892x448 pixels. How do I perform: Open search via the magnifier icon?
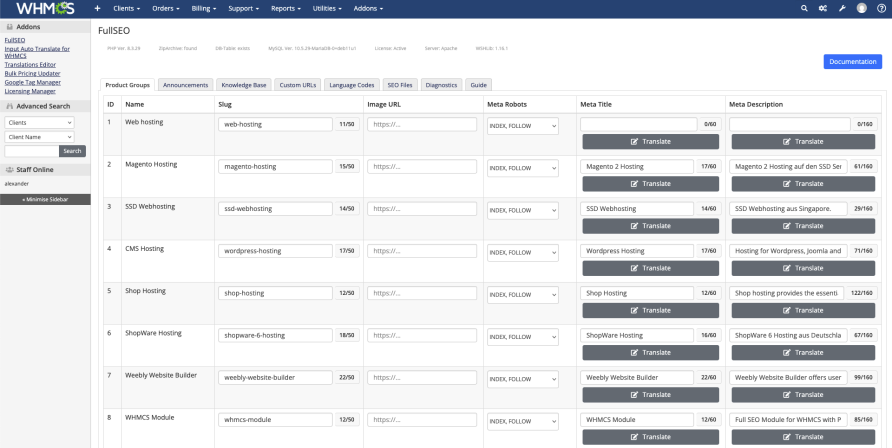tap(805, 8)
